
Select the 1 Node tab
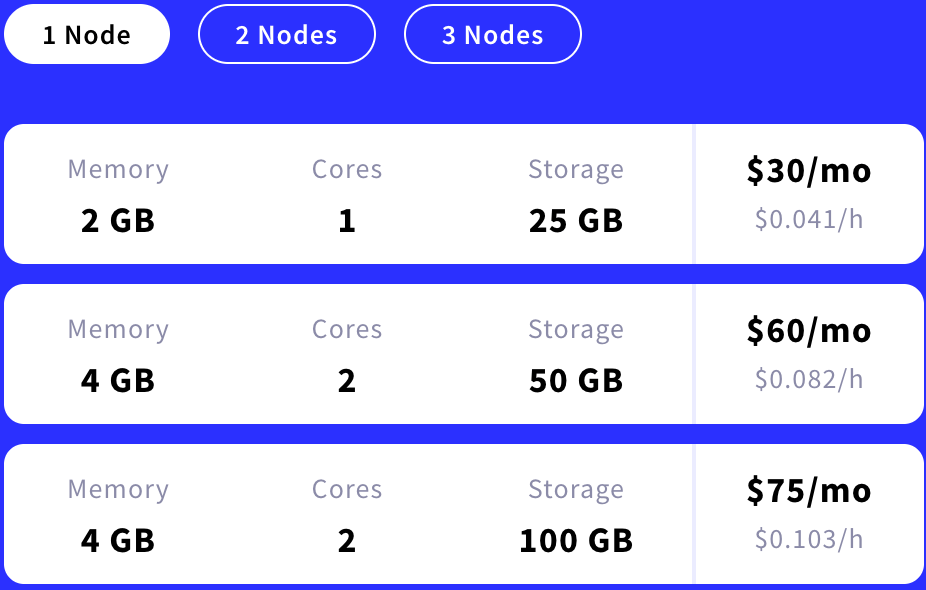(87, 35)
